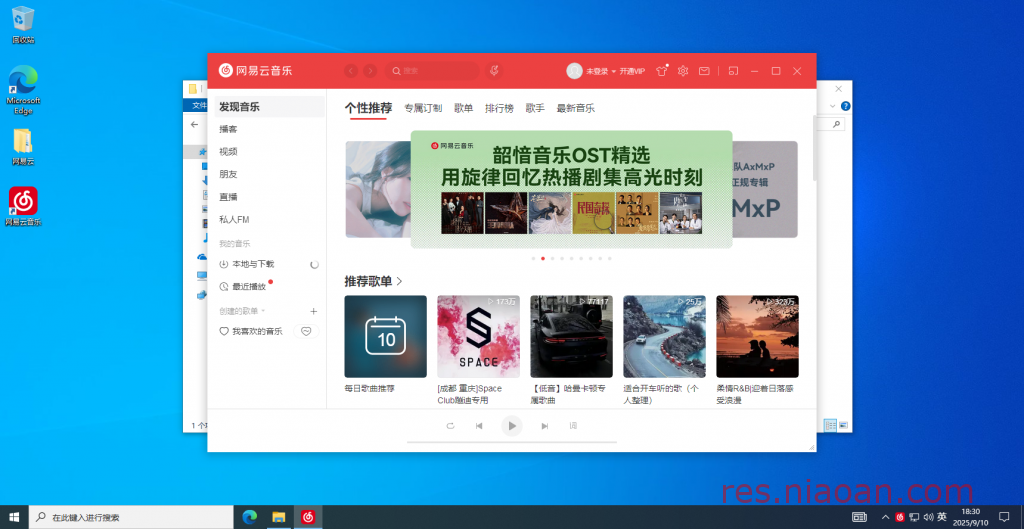This screenshot has width=1024, height=529.
Task: Open the skin theme shirt icon
Action: (662, 71)
